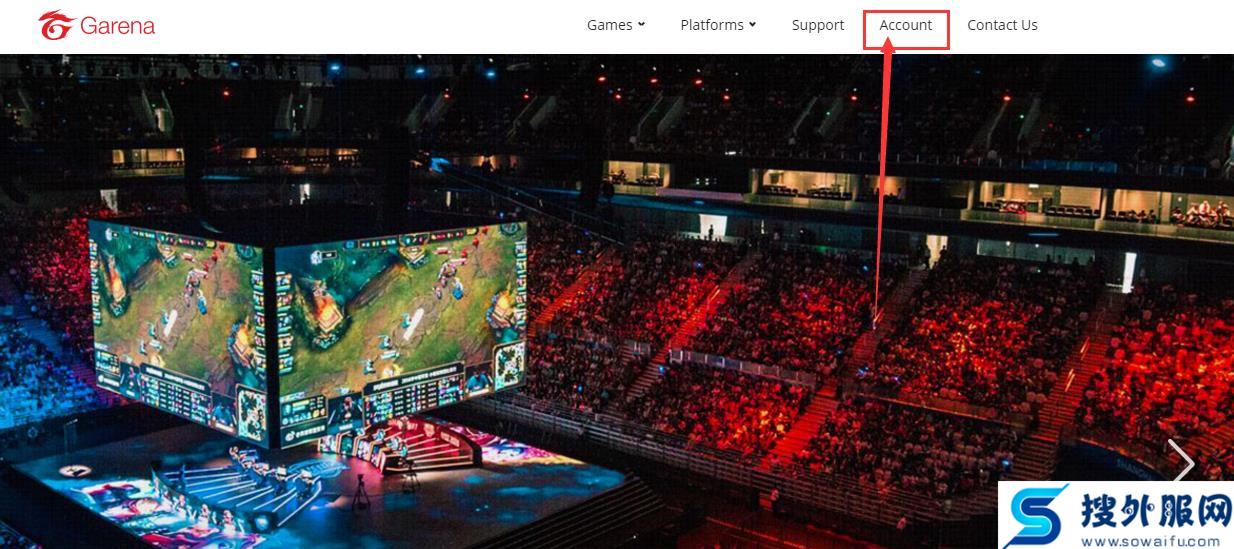The width and height of the screenshot is (1234, 549).
Task: Click the esports arena banner image
Action: [x=617, y=301]
